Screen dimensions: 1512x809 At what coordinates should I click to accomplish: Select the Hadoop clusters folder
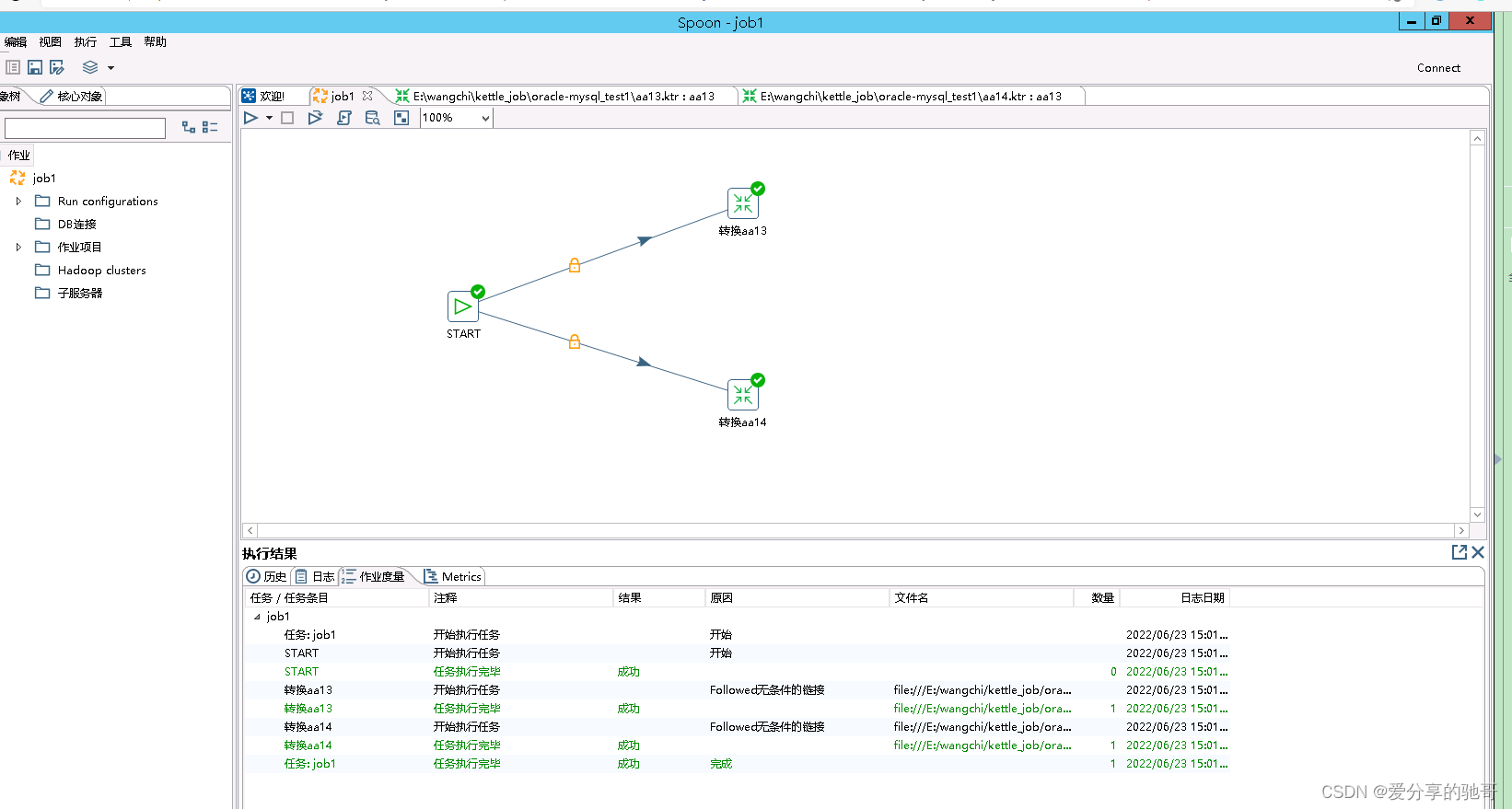pos(102,270)
